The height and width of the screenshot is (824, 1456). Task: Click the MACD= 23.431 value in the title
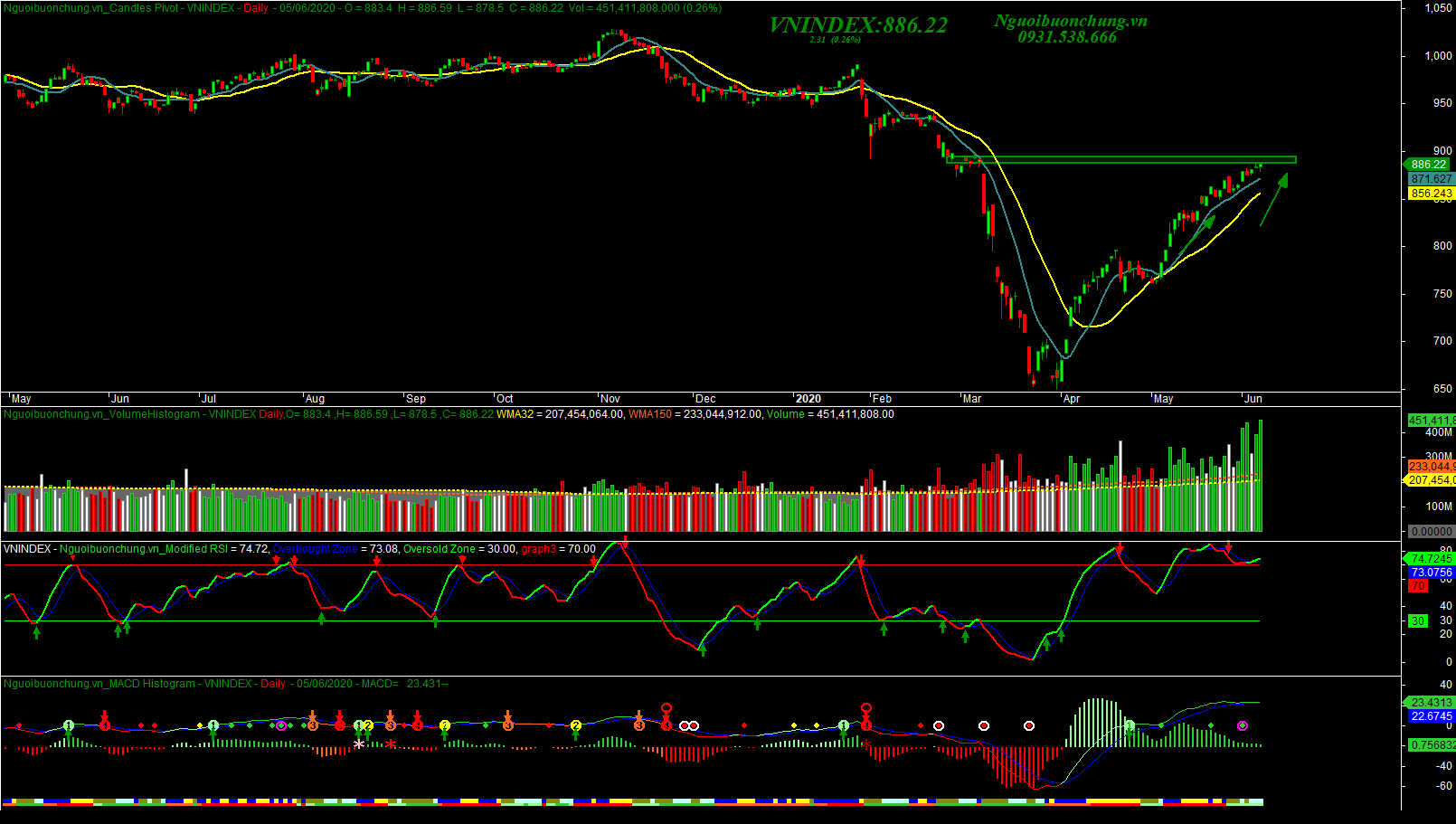tap(404, 684)
